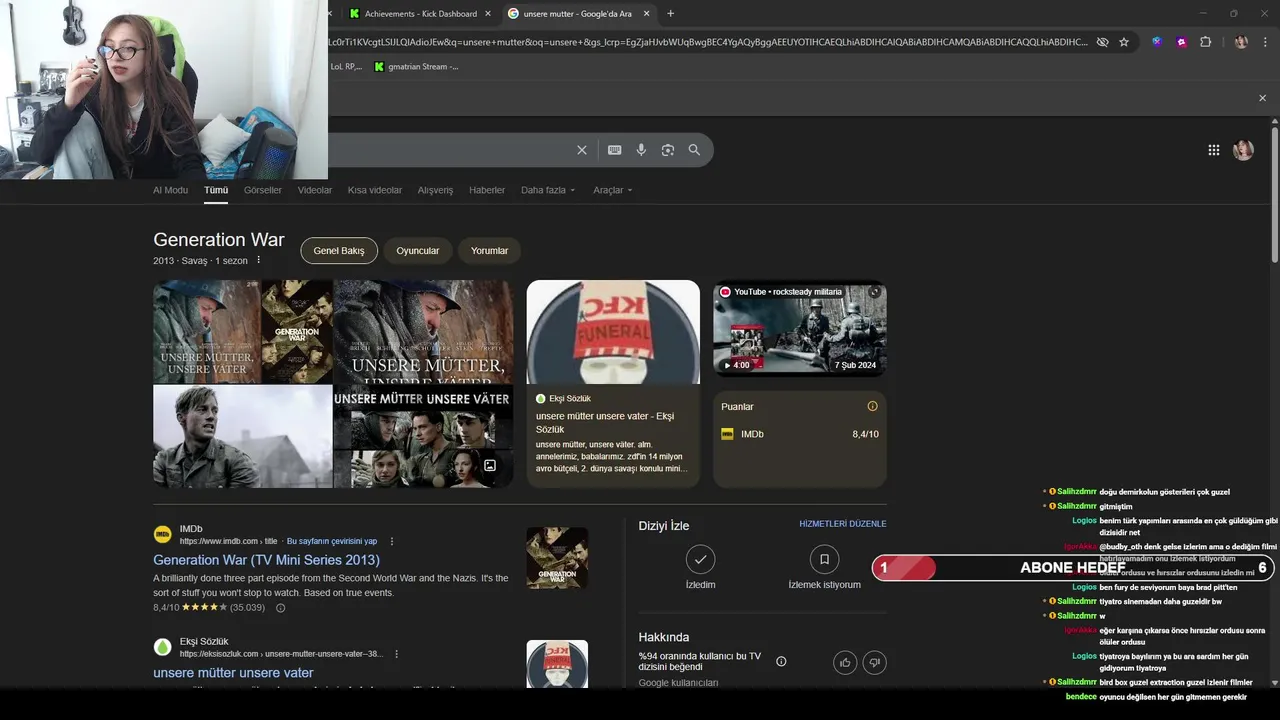The height and width of the screenshot is (720, 1280).
Task: Select the Genel Bakış chip
Action: [x=339, y=251]
